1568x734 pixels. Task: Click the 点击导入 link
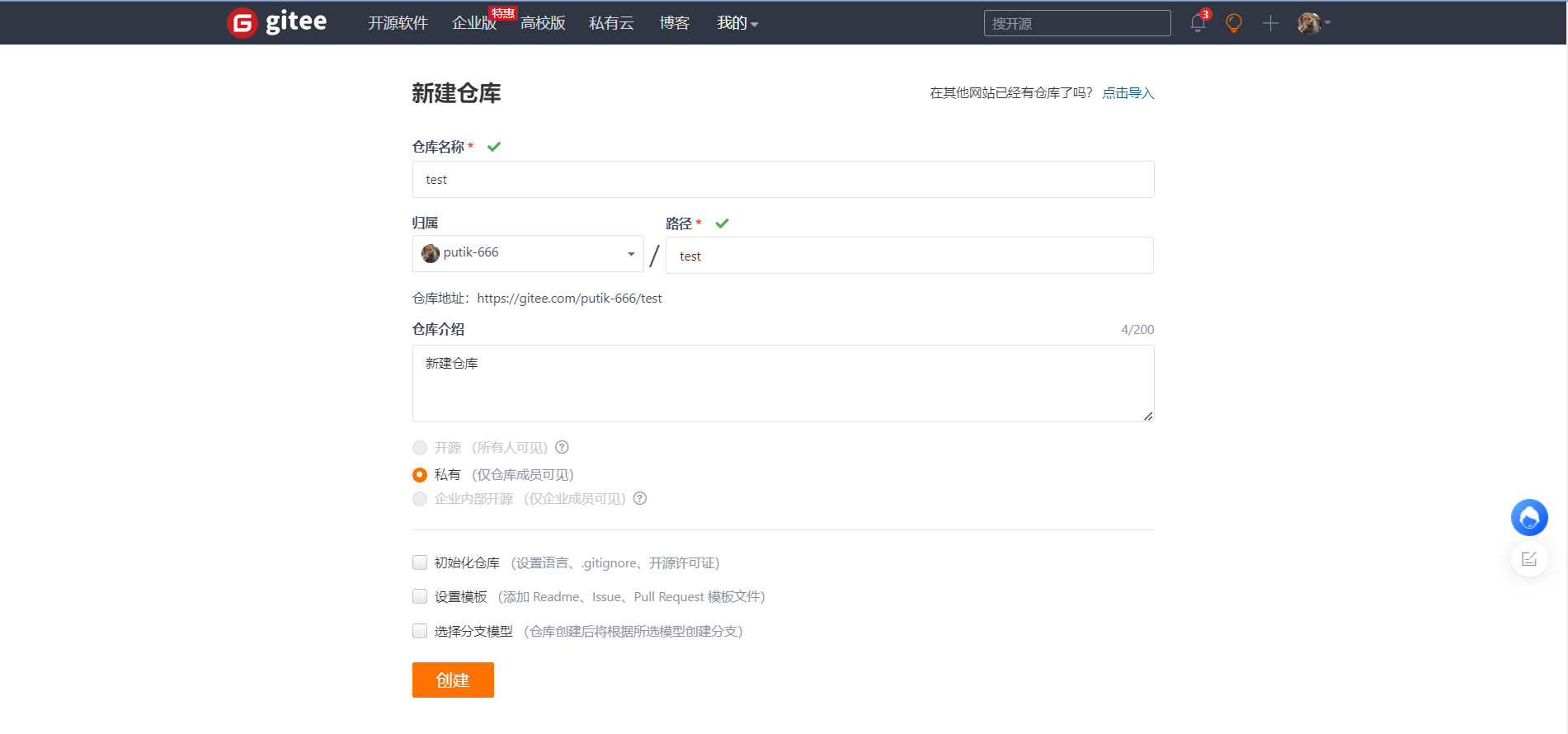coord(1128,93)
